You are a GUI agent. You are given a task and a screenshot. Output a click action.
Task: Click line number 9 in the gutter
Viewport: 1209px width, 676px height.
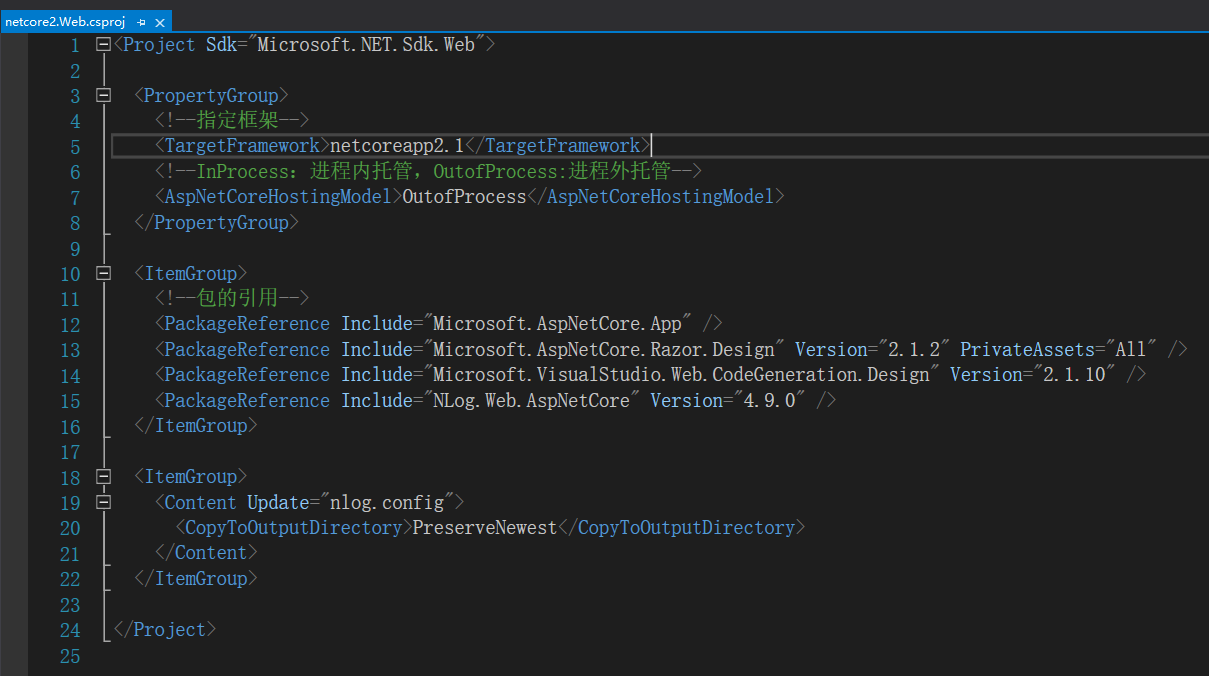pyautogui.click(x=74, y=249)
